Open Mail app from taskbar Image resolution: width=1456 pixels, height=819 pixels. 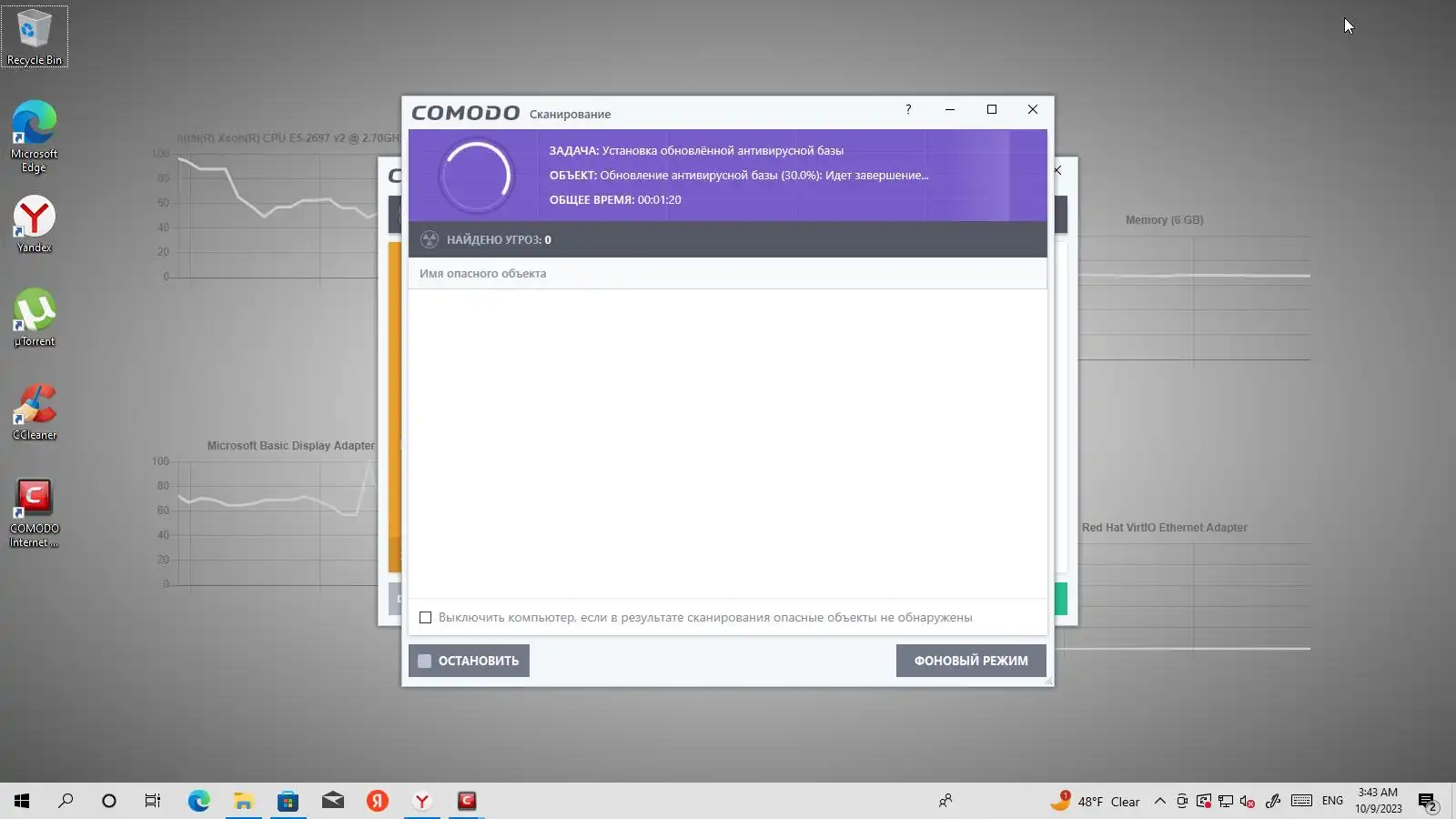pyautogui.click(x=333, y=801)
